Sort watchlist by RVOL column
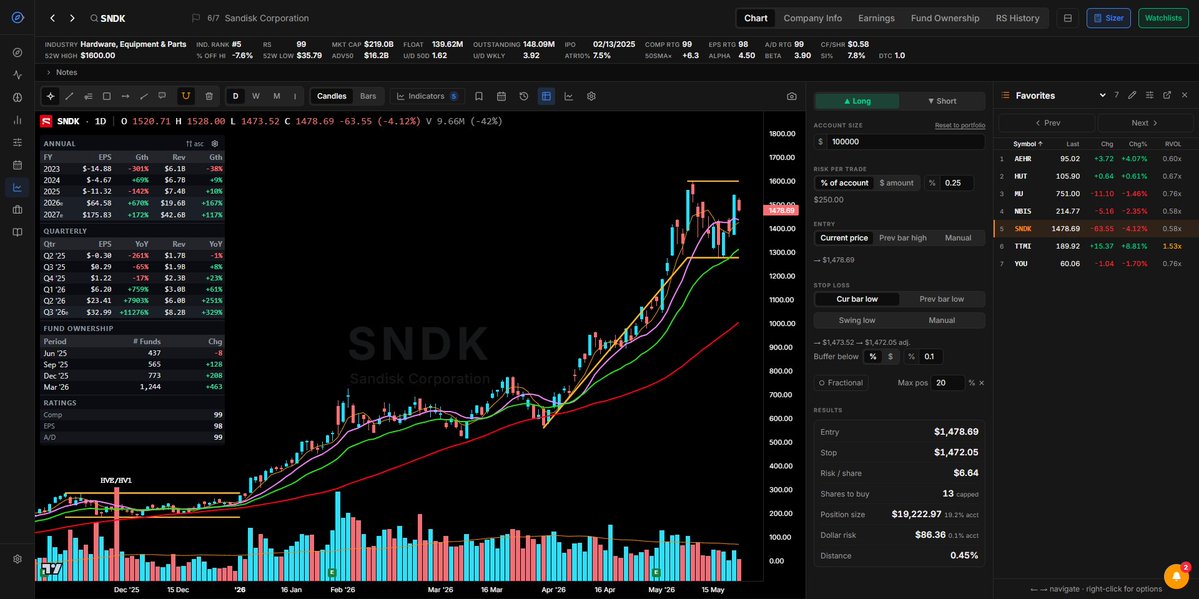Viewport: 1199px width, 599px height. 1172,144
